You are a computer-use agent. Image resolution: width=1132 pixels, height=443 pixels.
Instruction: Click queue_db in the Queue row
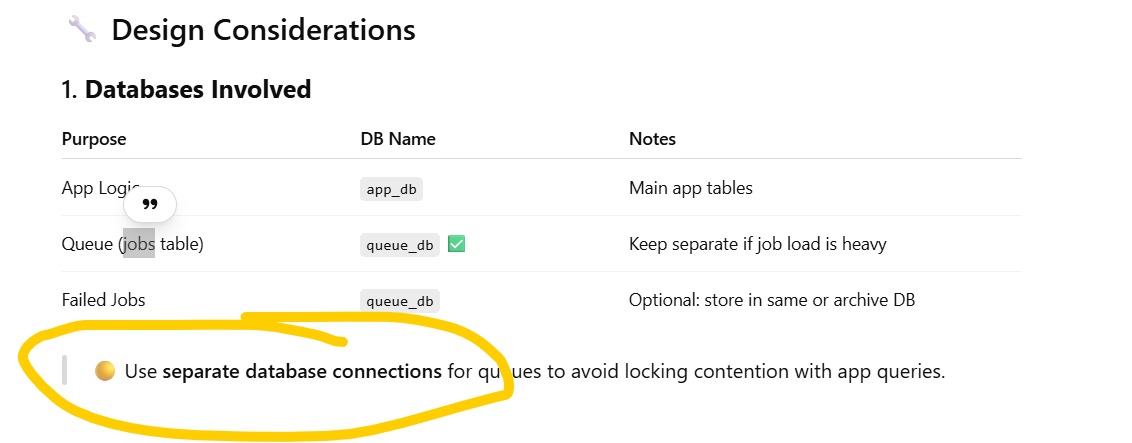[x=400, y=245]
